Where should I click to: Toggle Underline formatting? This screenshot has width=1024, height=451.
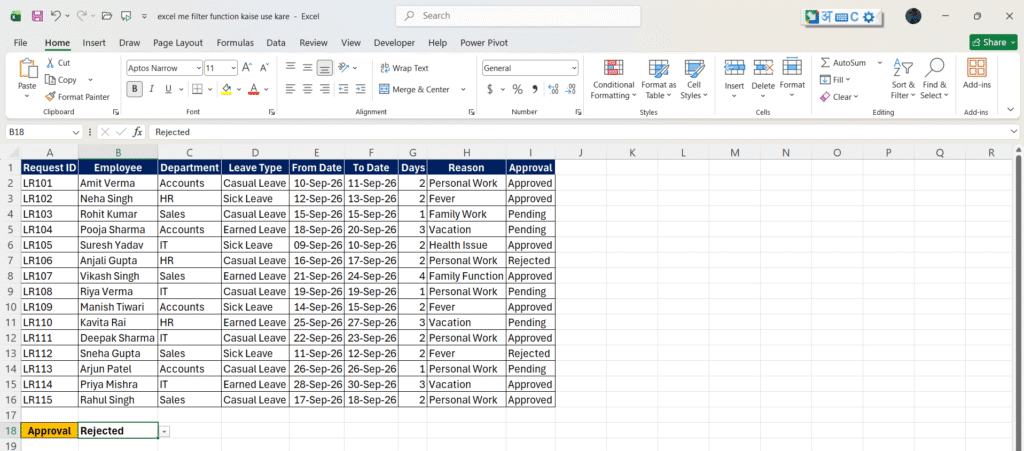click(x=168, y=89)
